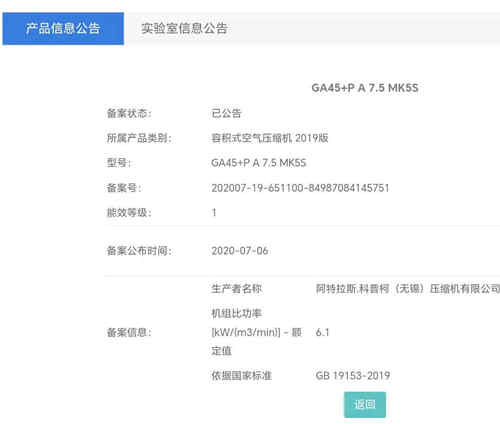
Task: Click the 已公告 status value
Action: pyautogui.click(x=226, y=113)
